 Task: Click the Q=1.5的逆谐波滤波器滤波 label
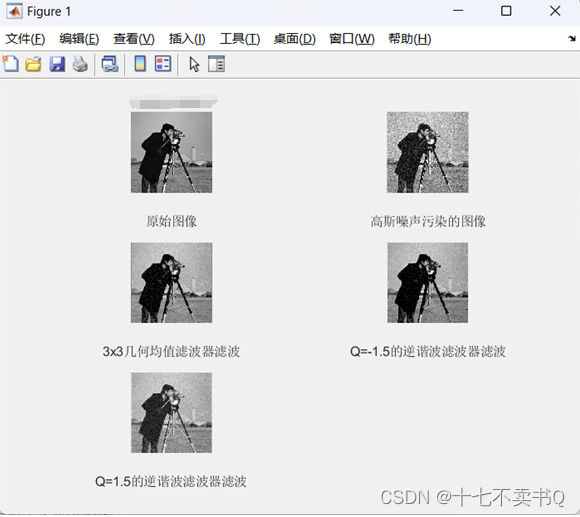[x=171, y=481]
